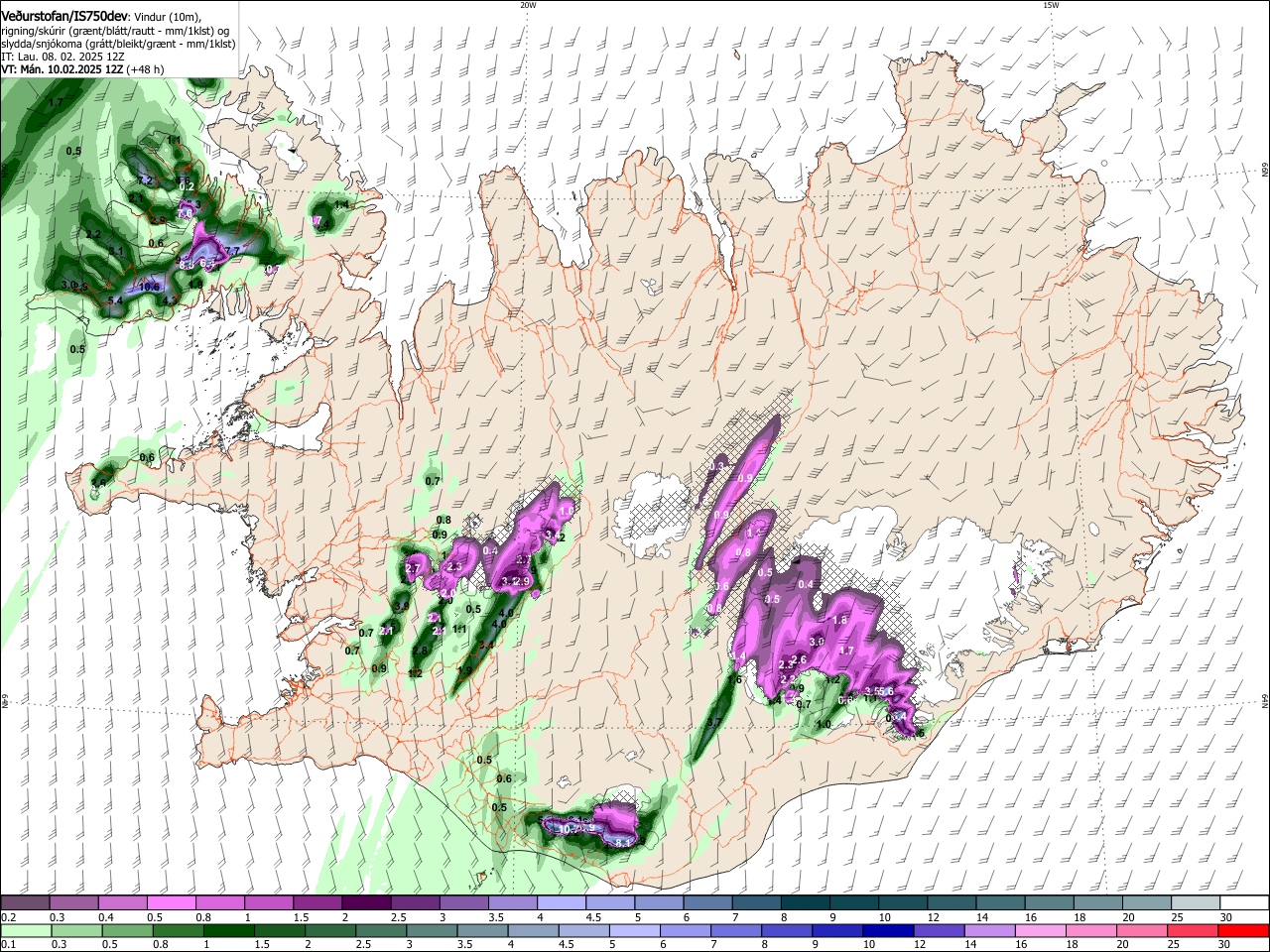Viewport: 1270px width, 952px height.
Task: Select the '0.8' label under the top legend row
Action: [x=203, y=916]
